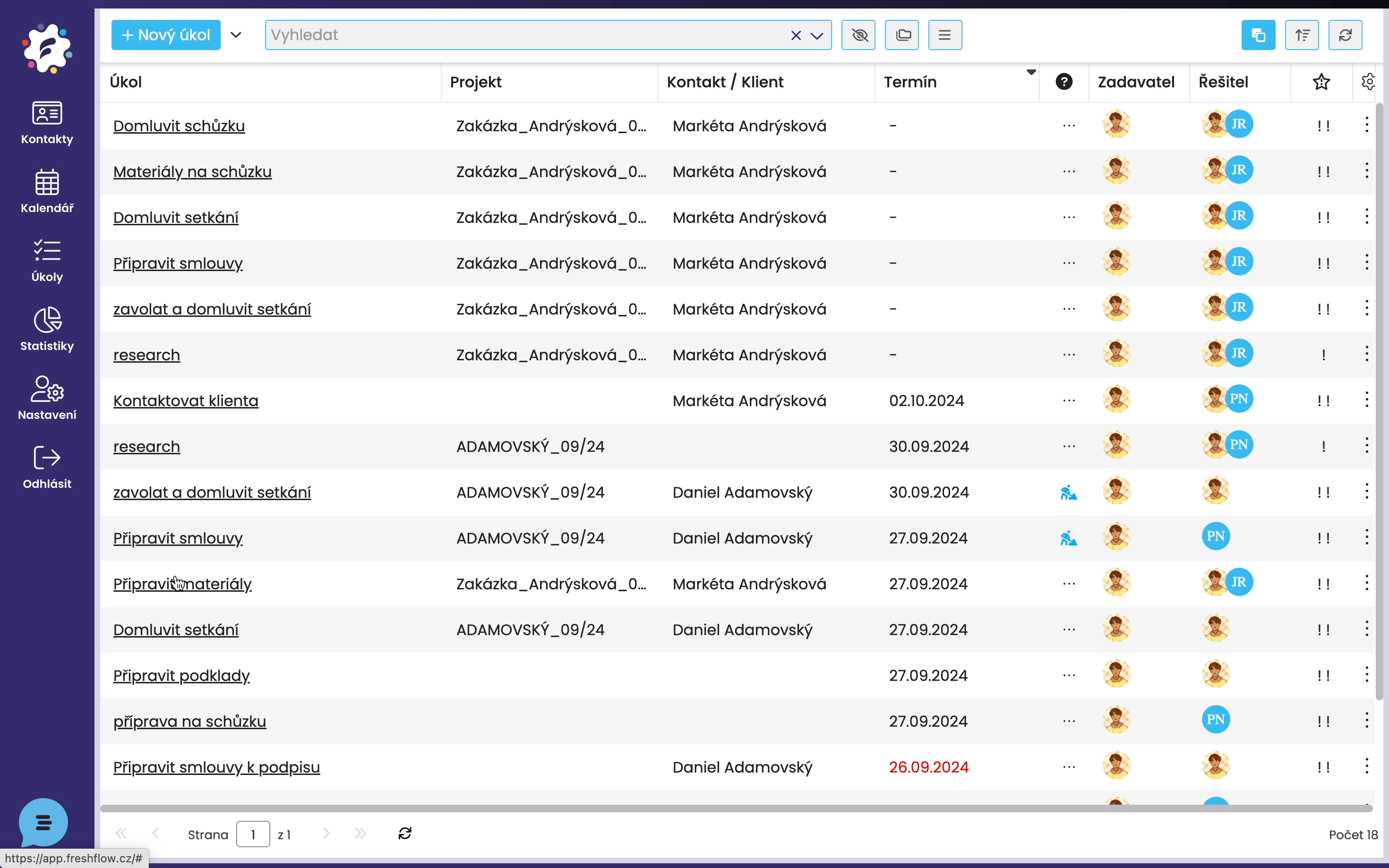The image size is (1389, 868).
Task: Open the chat support bubble
Action: point(43,822)
